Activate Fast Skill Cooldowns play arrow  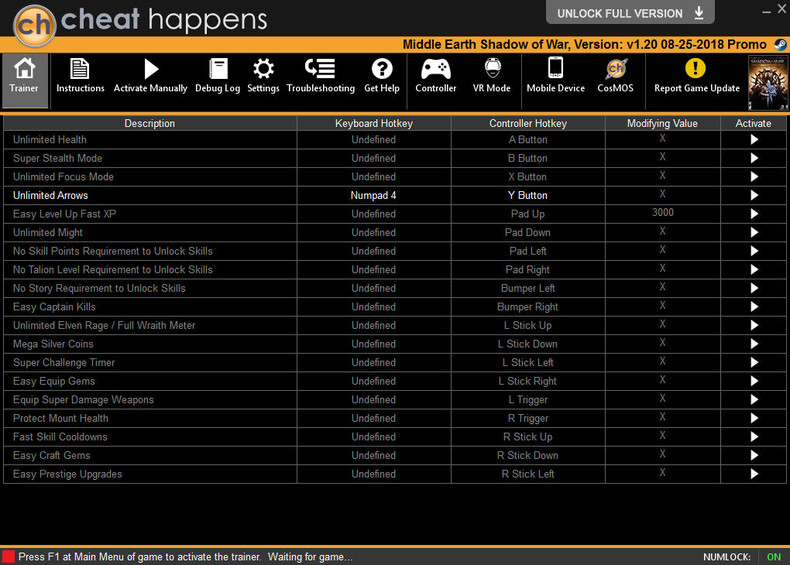point(754,437)
